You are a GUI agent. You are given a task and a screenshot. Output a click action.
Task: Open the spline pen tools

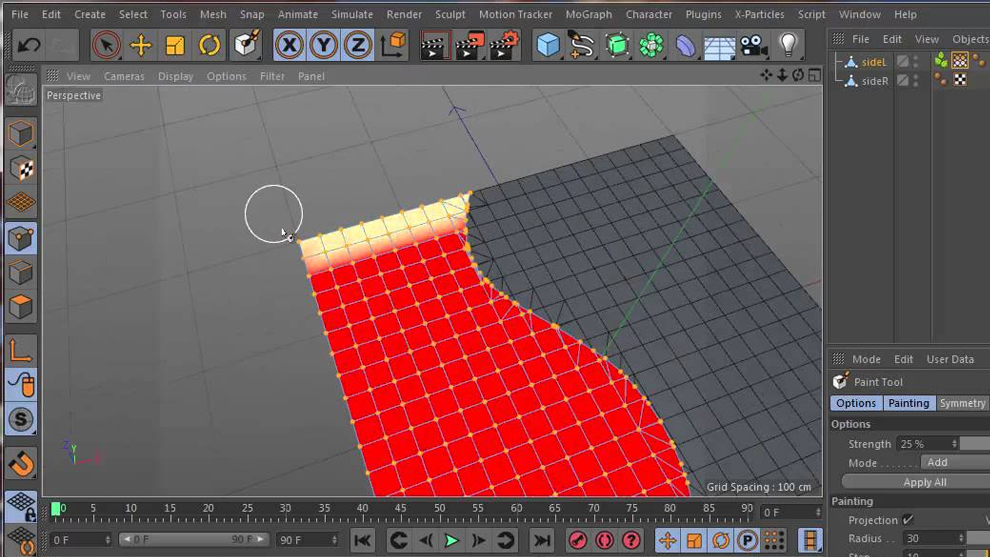pyautogui.click(x=582, y=45)
